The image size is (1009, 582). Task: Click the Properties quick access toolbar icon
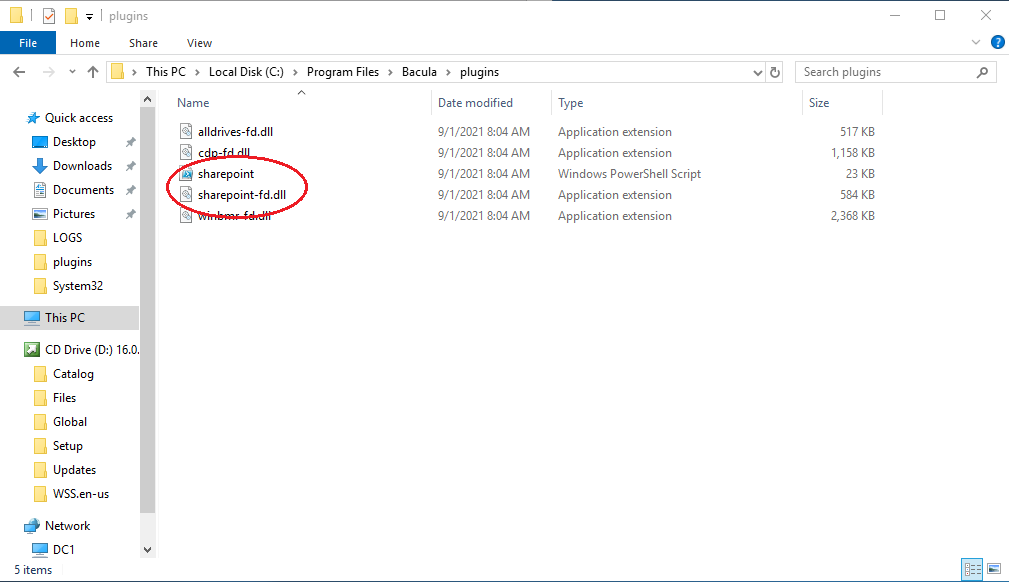pyautogui.click(x=49, y=15)
